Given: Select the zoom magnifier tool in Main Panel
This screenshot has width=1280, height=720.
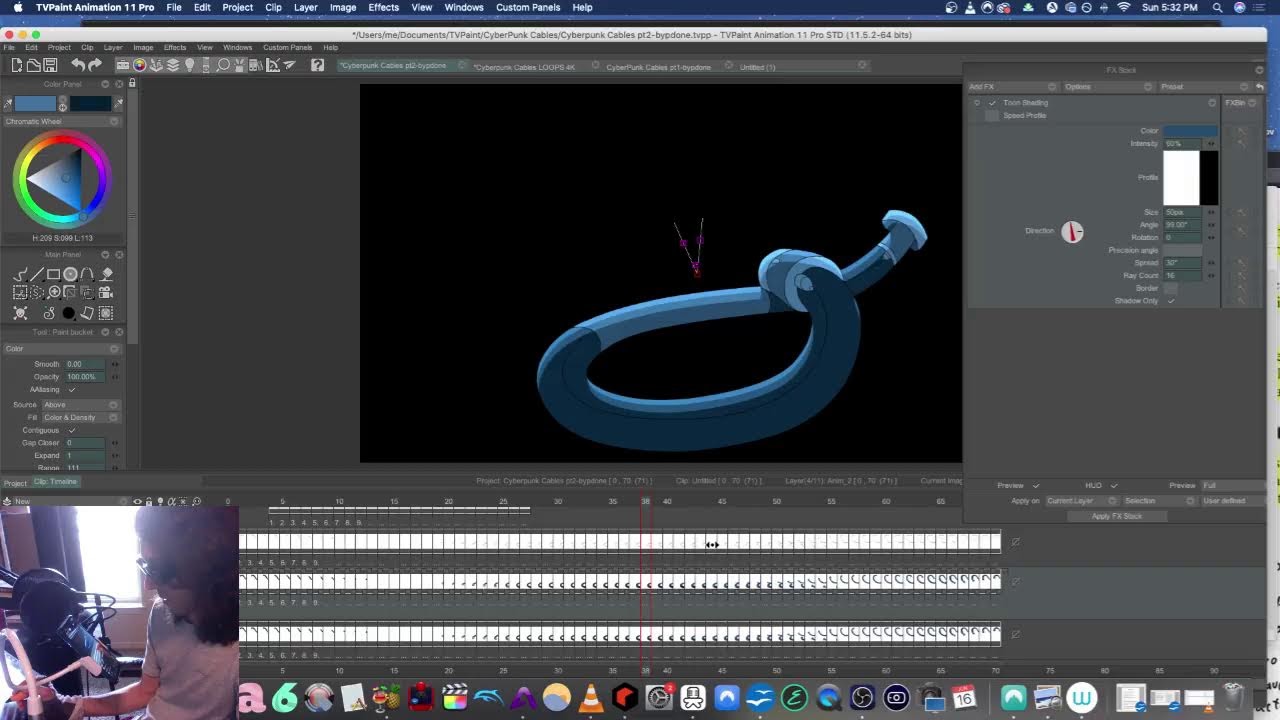Looking at the screenshot, I should click(54, 292).
